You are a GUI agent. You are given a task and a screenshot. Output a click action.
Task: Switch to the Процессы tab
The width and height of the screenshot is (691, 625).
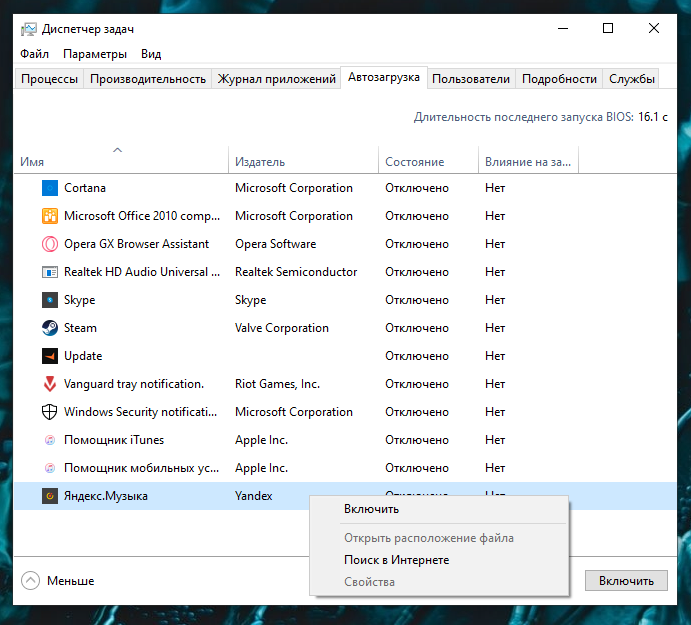pyautogui.click(x=49, y=79)
